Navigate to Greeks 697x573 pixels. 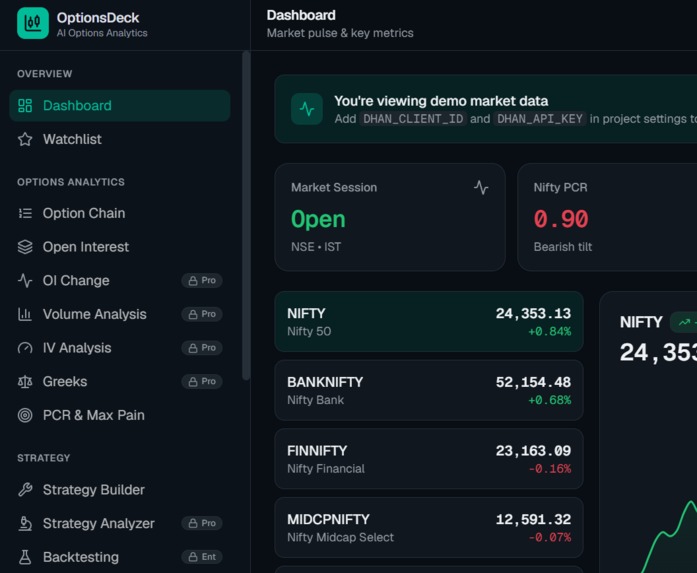click(x=120, y=381)
